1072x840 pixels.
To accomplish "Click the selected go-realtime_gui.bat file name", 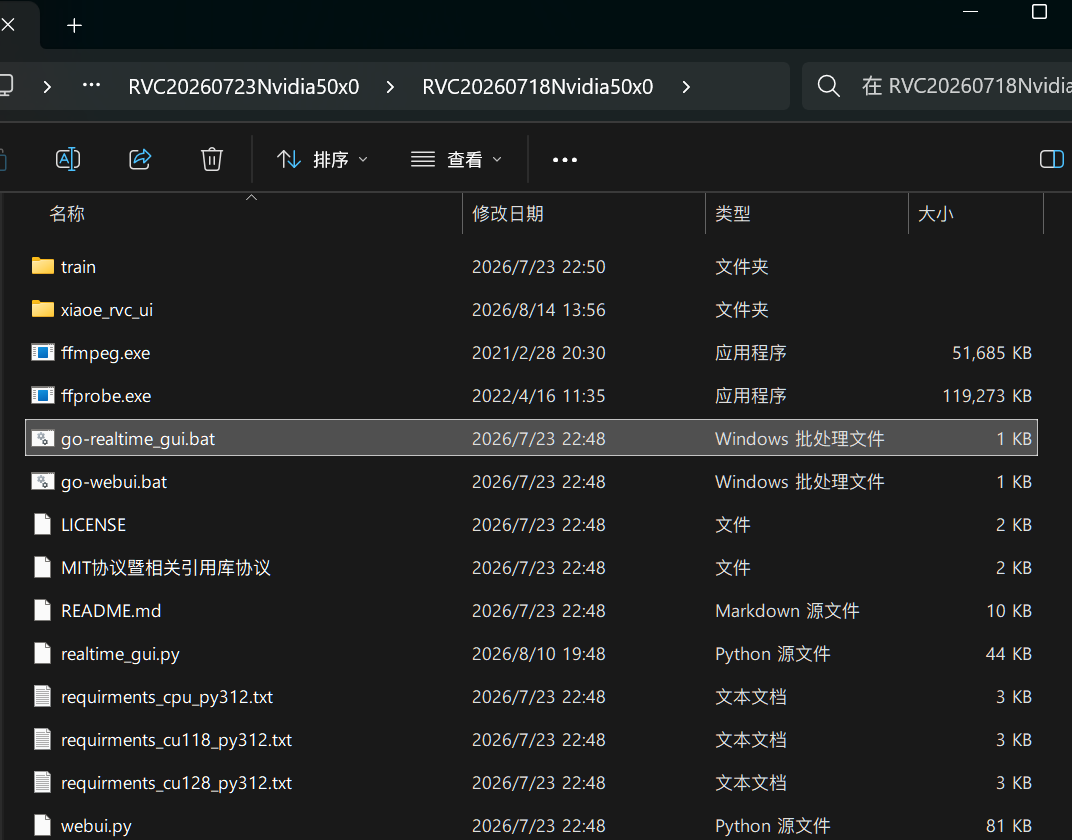I will coord(137,439).
